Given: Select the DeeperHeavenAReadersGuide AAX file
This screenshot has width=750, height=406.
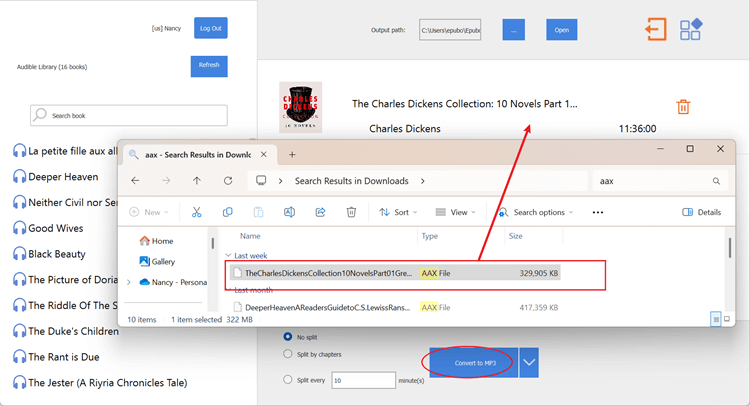Looking at the screenshot, I should pos(395,307).
